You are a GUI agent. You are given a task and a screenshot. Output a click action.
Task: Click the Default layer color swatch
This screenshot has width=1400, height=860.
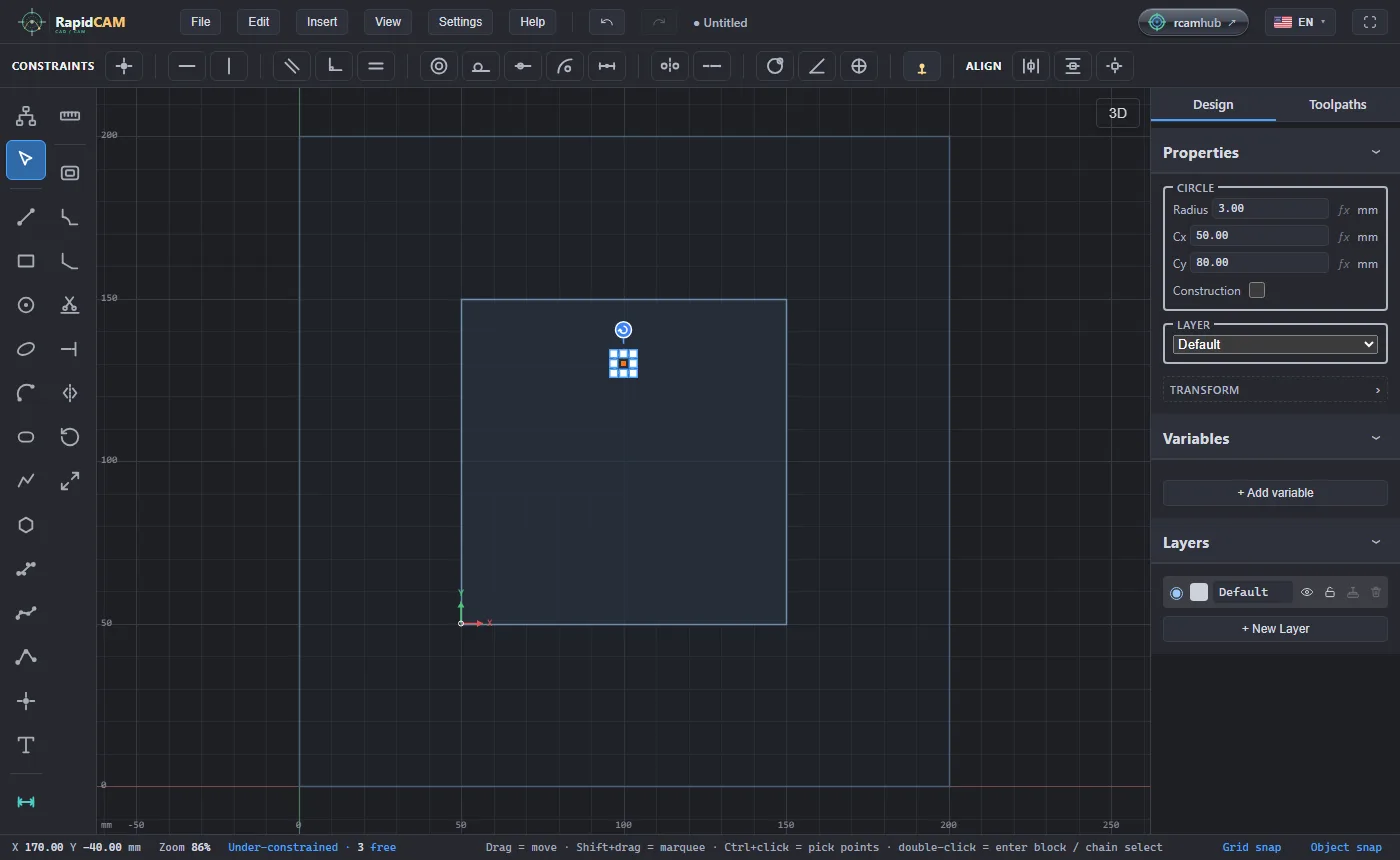coord(1199,592)
